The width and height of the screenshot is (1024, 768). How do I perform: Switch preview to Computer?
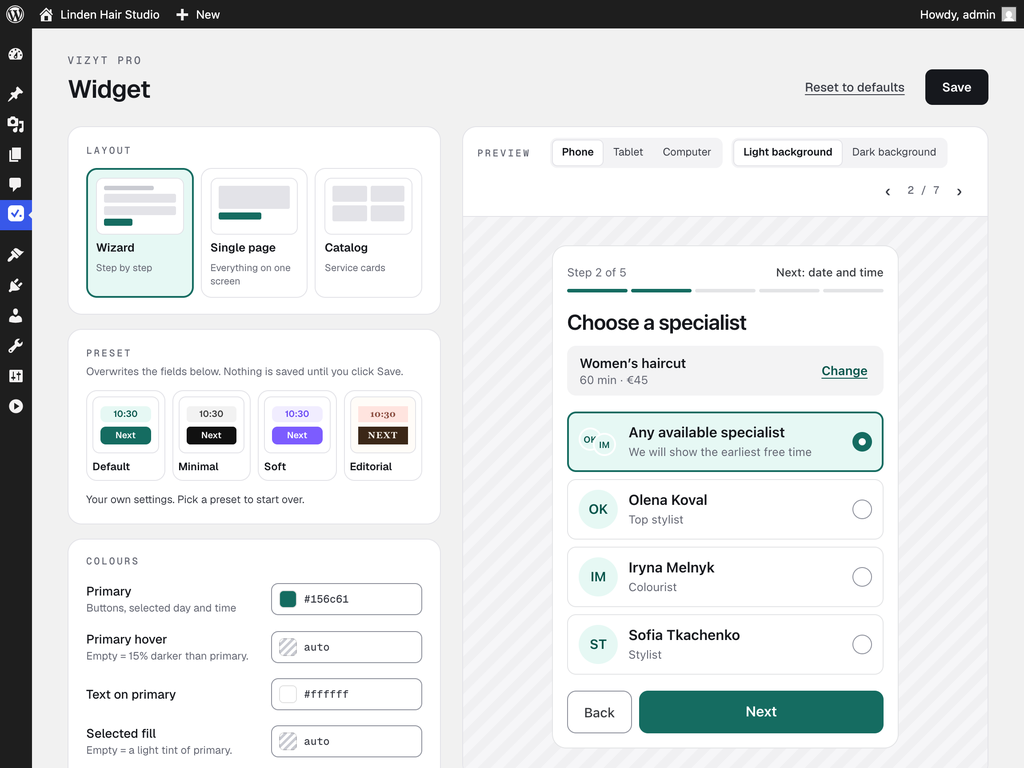687,152
